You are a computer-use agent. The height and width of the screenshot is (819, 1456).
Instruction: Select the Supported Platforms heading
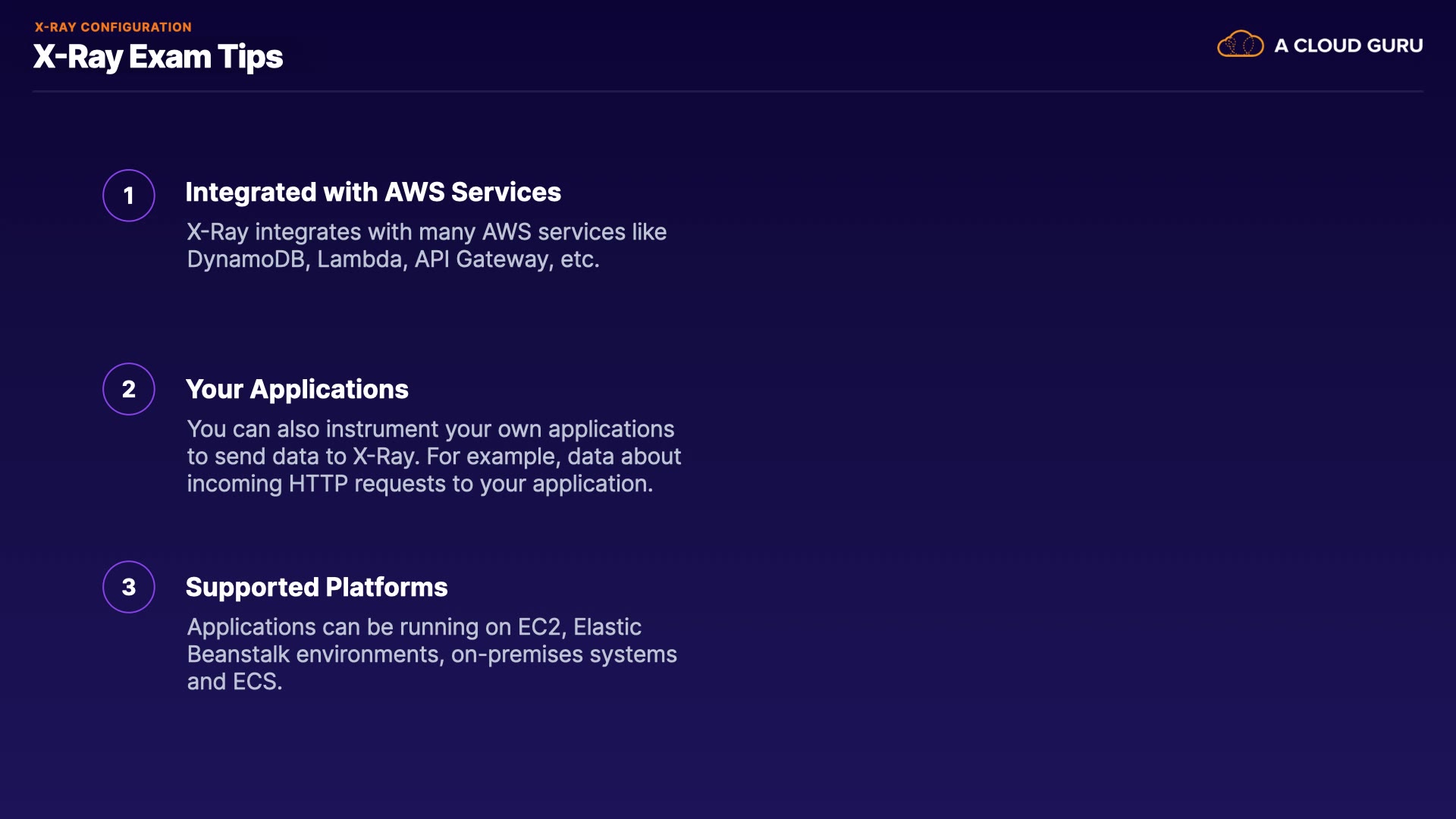[x=316, y=587]
